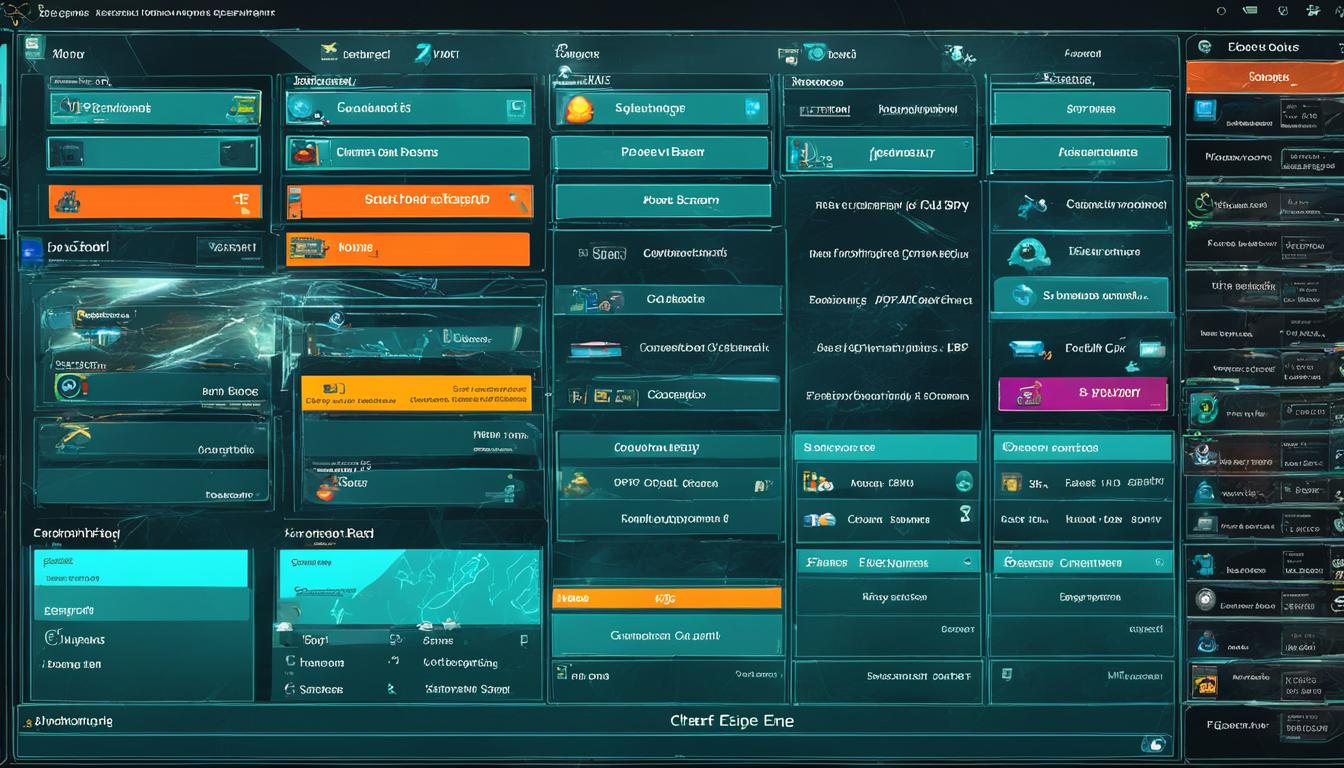
Task: Toggle the round green indicator beside Burn Bloce
Action: (69, 387)
